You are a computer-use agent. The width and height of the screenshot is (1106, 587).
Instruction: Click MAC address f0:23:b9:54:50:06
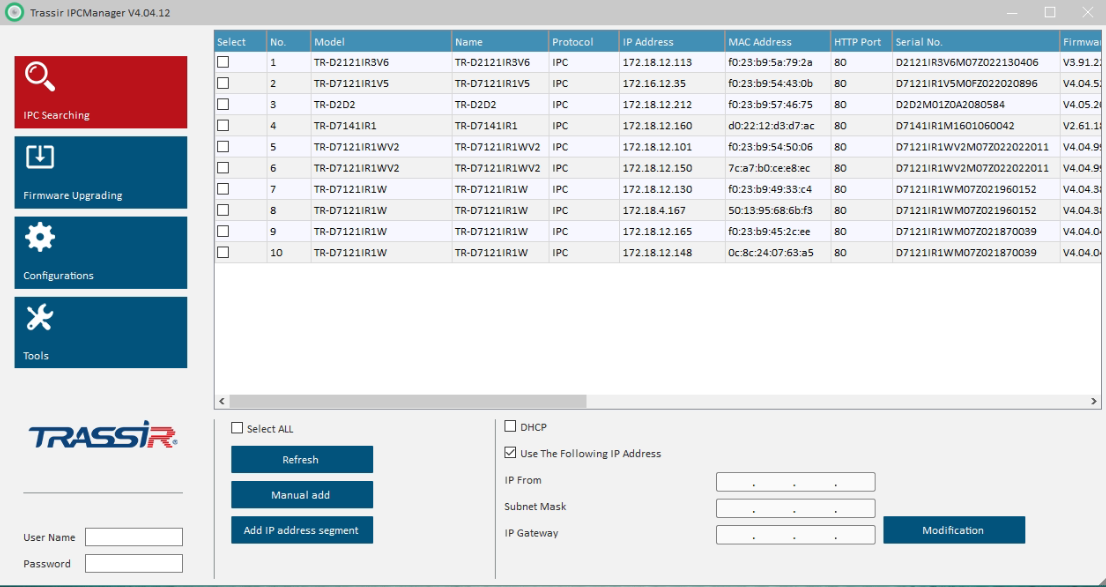(x=771, y=147)
